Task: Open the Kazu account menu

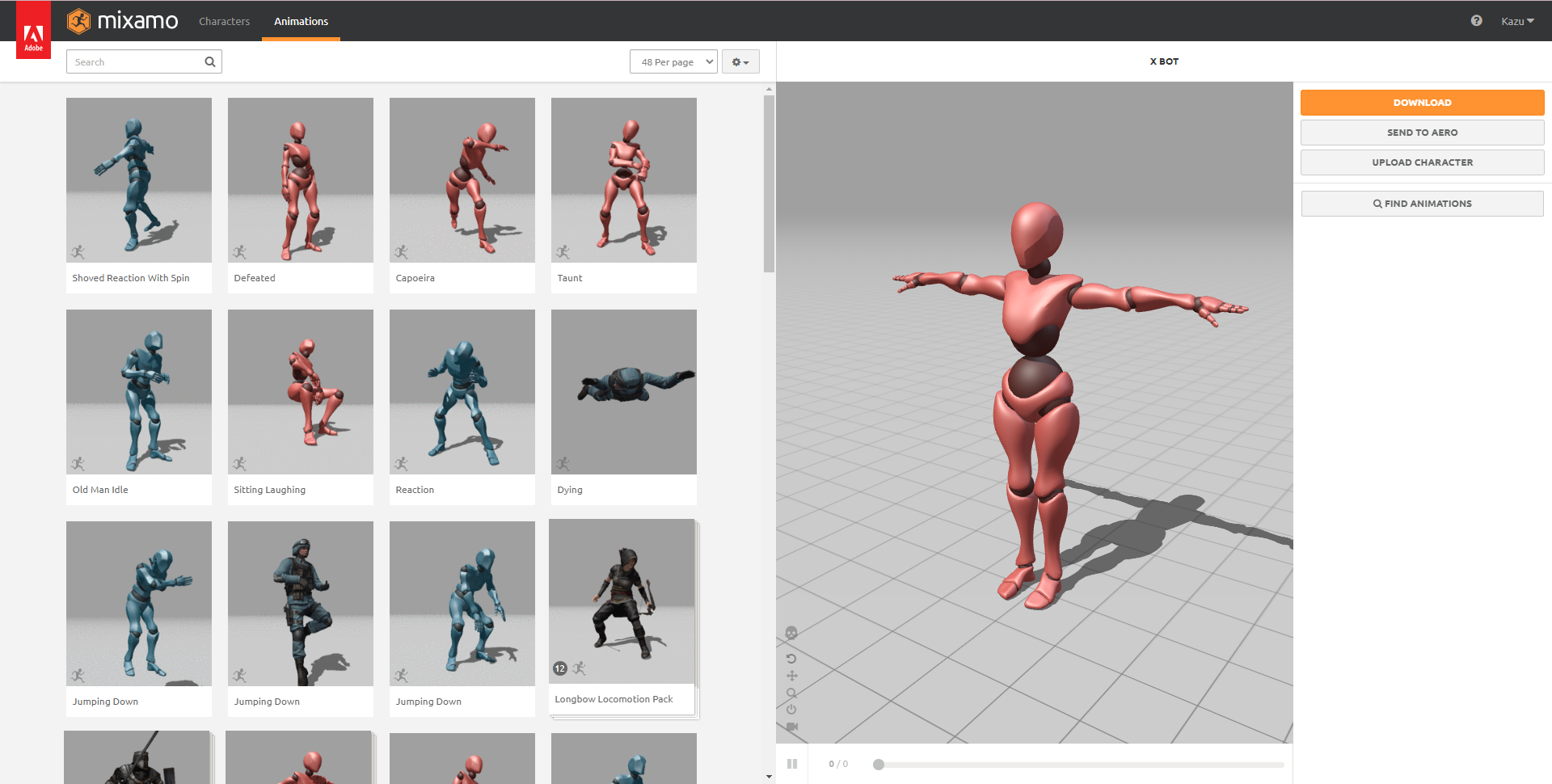Action: 1517,21
